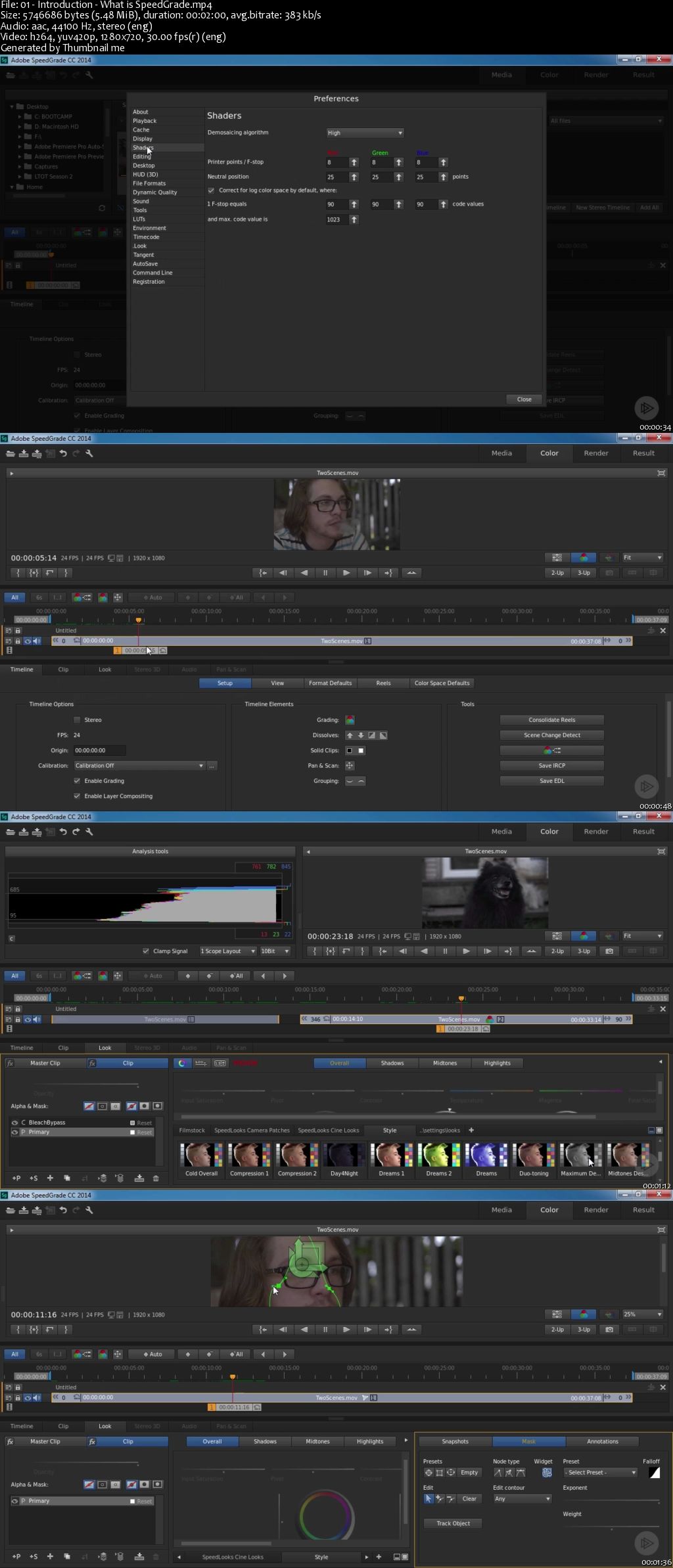Click the Widget icon in Mask panel
The height and width of the screenshot is (1568, 673).
tap(546, 1473)
